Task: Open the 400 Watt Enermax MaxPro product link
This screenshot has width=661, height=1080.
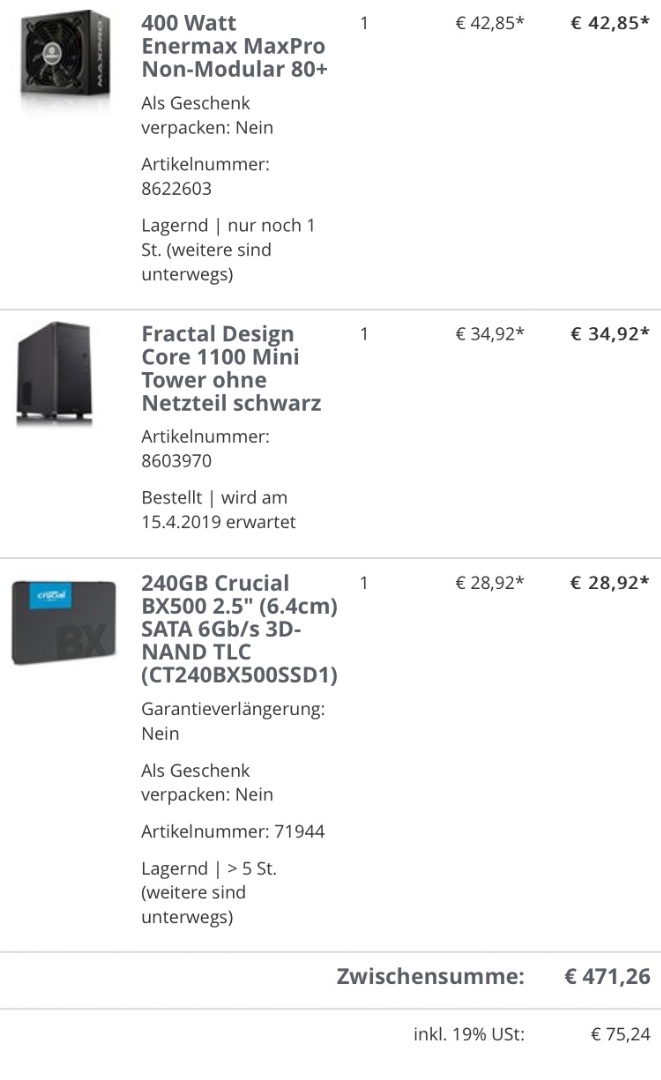Action: pyautogui.click(x=233, y=46)
